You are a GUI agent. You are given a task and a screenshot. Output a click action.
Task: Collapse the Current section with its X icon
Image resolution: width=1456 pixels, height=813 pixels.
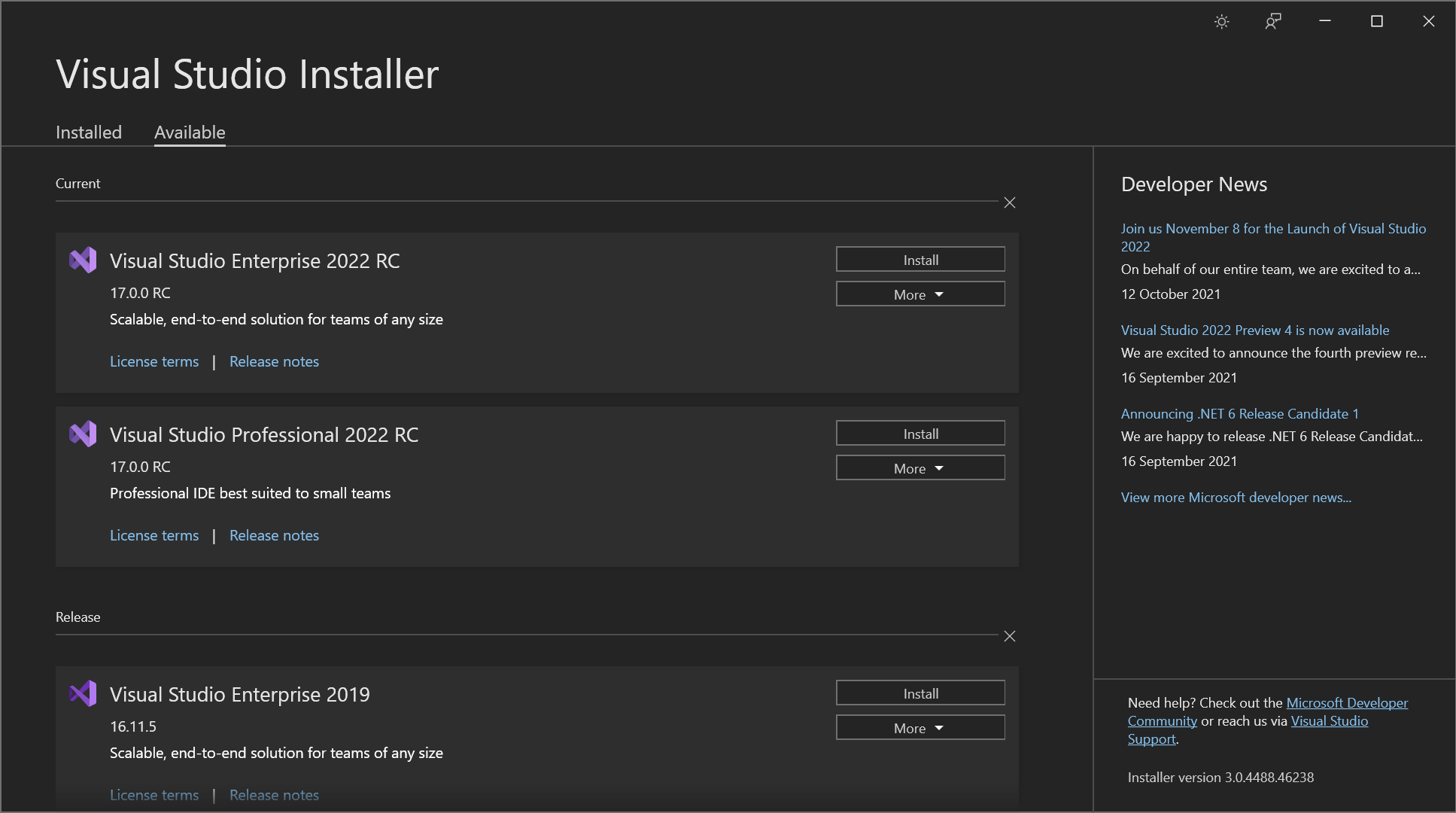point(1010,202)
